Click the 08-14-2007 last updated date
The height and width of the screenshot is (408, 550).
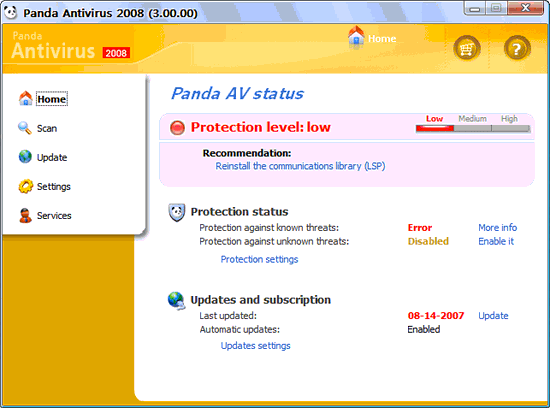pyautogui.click(x=436, y=316)
